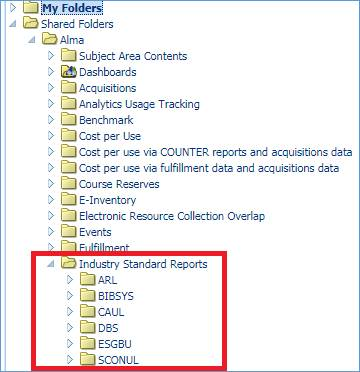Image resolution: width=360 pixels, height=372 pixels.
Task: Collapse the Industry Standard Reports node
Action: pyautogui.click(x=51, y=264)
